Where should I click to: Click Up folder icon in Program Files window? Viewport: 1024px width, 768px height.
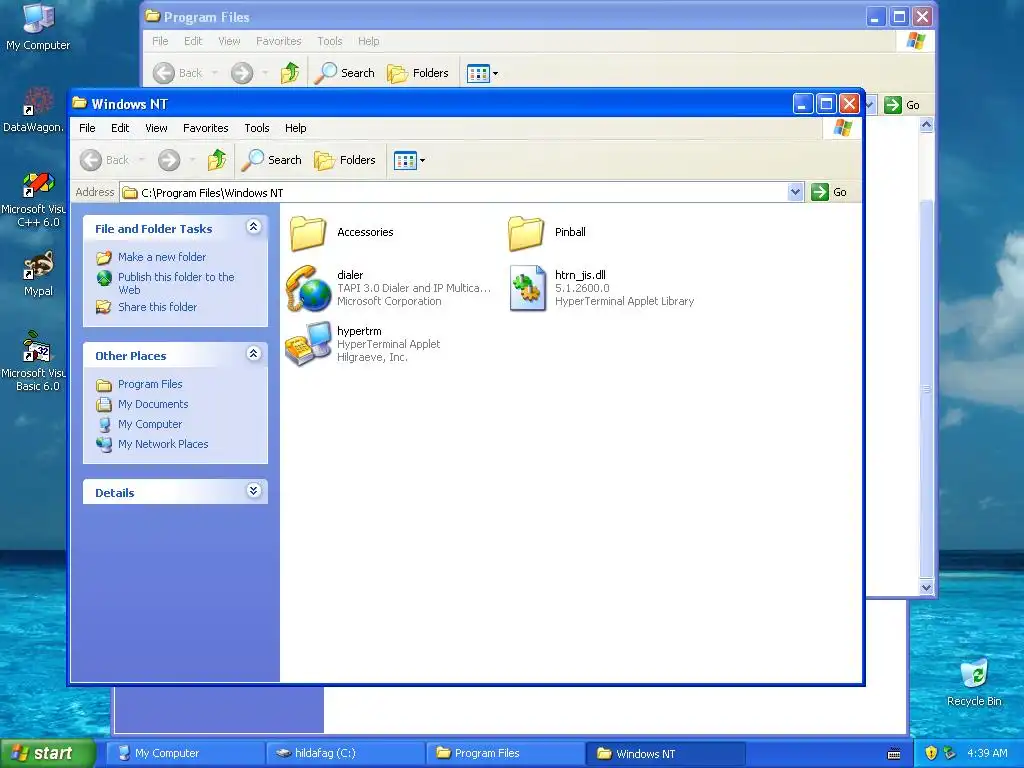[x=290, y=73]
